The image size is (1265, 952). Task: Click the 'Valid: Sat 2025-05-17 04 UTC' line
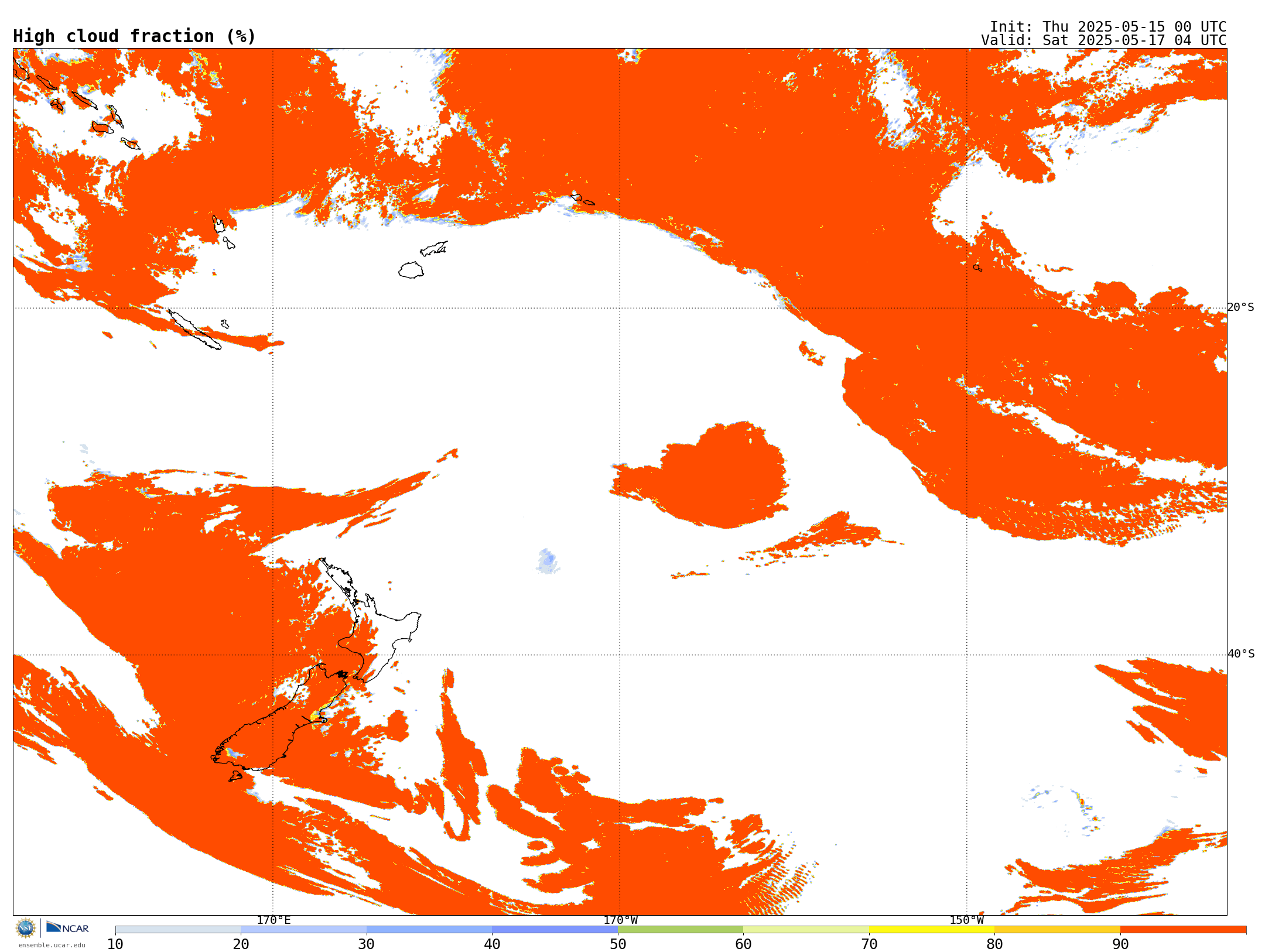click(1103, 40)
